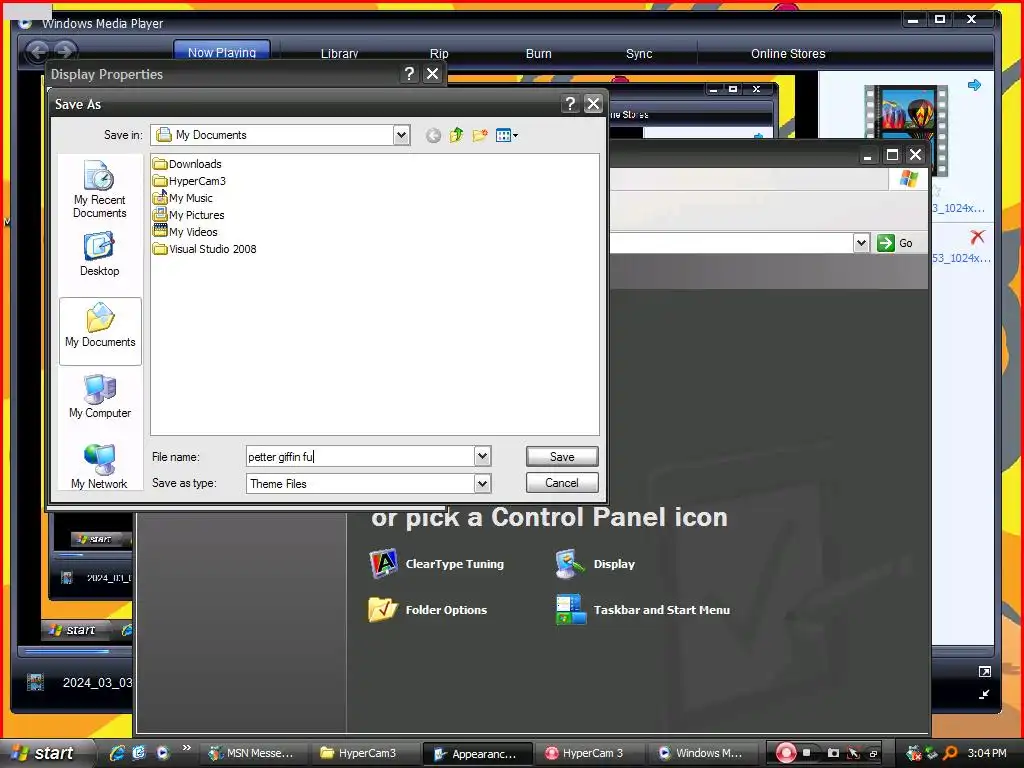The height and width of the screenshot is (768, 1024).
Task: Create a new folder in Save As
Action: point(480,135)
